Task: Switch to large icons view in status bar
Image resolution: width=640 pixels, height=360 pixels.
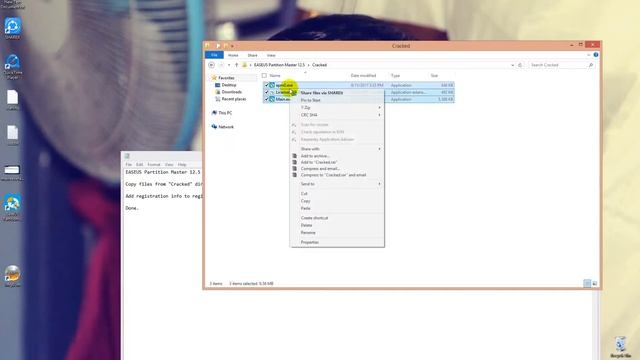Action: (x=595, y=283)
